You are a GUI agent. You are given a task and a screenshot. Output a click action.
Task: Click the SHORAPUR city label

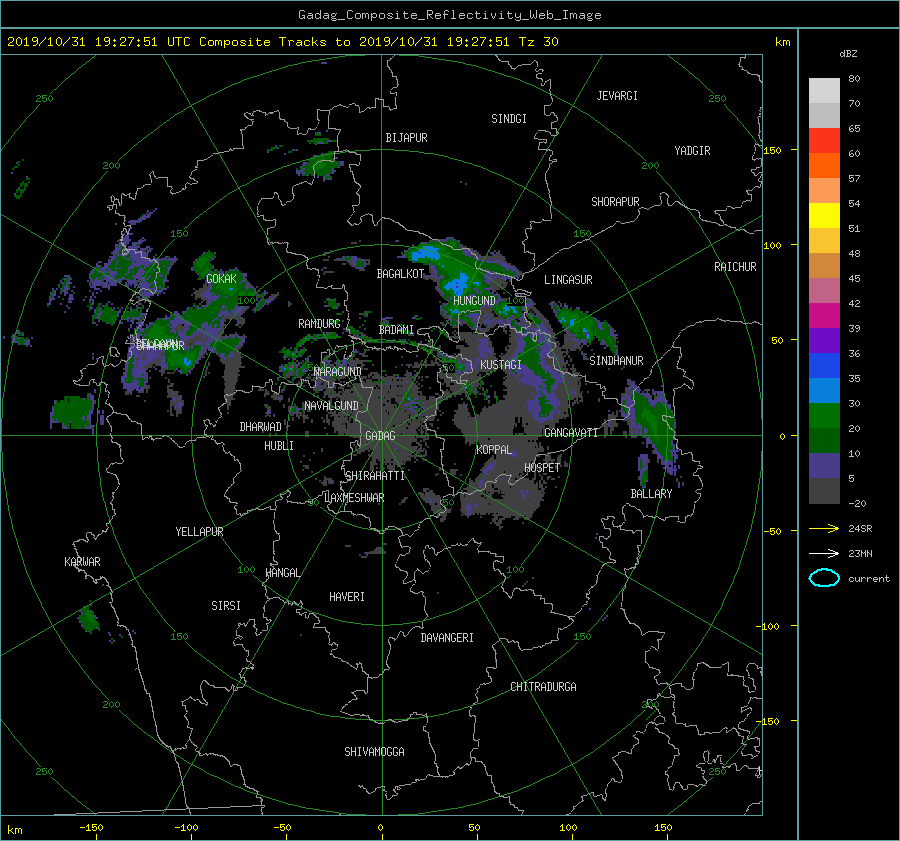615,202
